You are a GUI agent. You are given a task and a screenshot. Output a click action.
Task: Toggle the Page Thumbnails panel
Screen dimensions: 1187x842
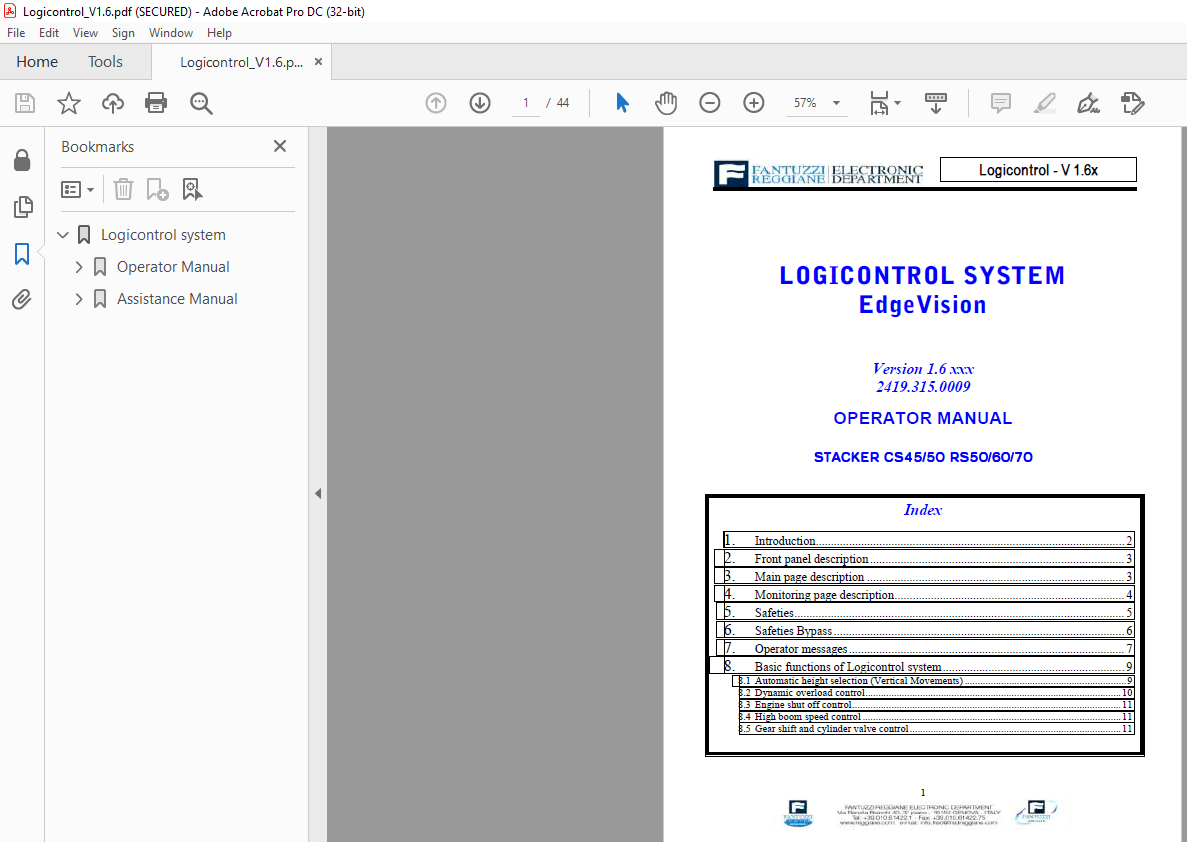click(21, 207)
